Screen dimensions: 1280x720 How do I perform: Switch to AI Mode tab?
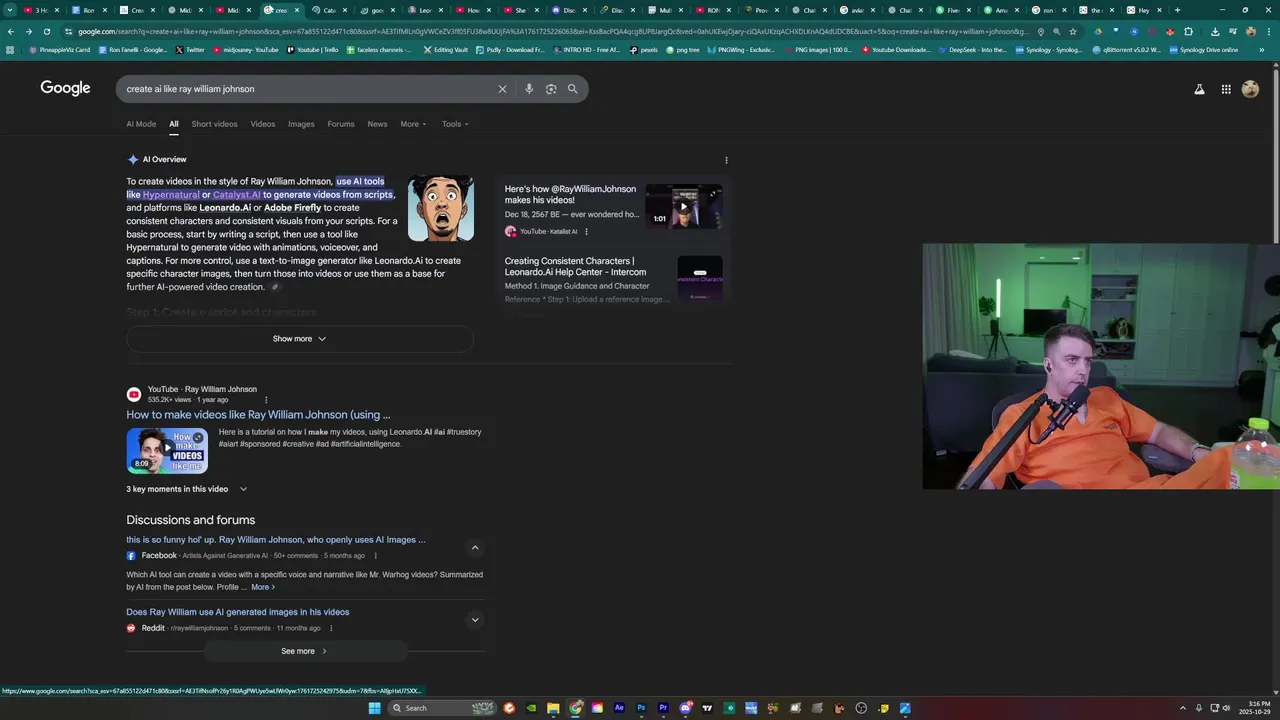pos(141,124)
